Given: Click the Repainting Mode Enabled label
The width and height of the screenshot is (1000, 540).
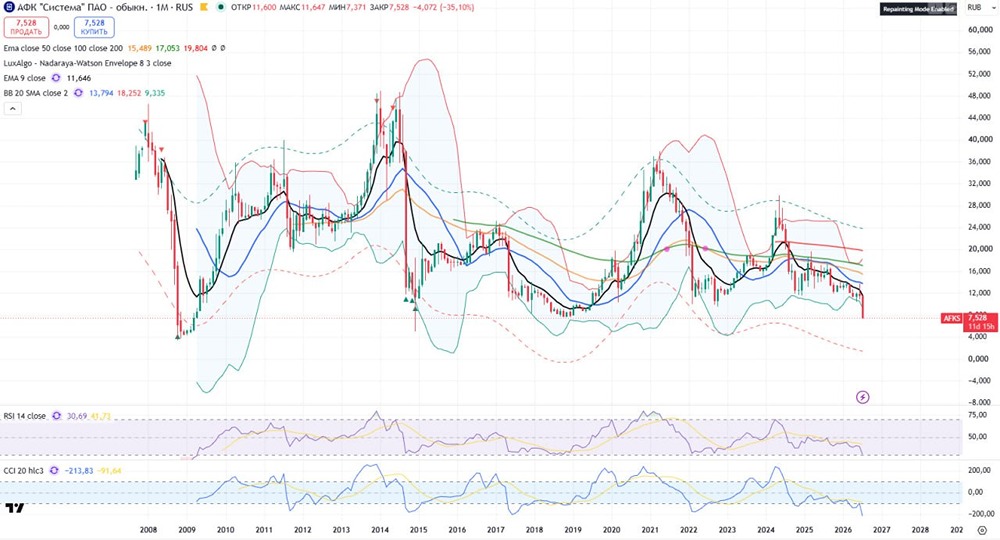Looking at the screenshot, I should (918, 9).
